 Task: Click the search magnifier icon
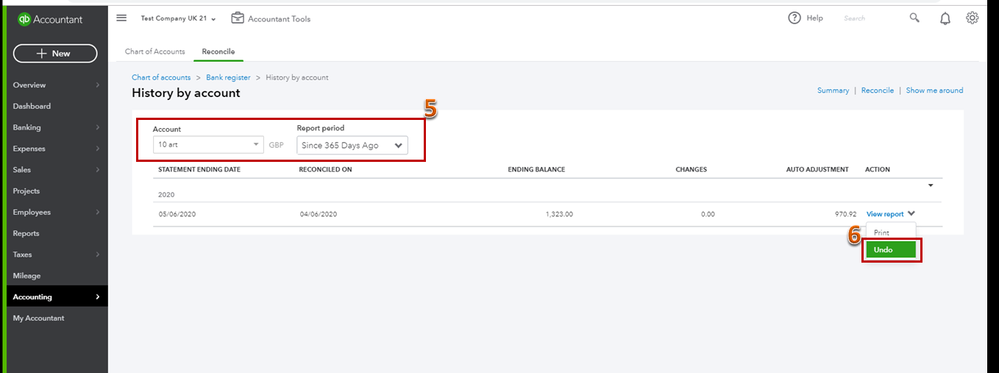pos(914,18)
